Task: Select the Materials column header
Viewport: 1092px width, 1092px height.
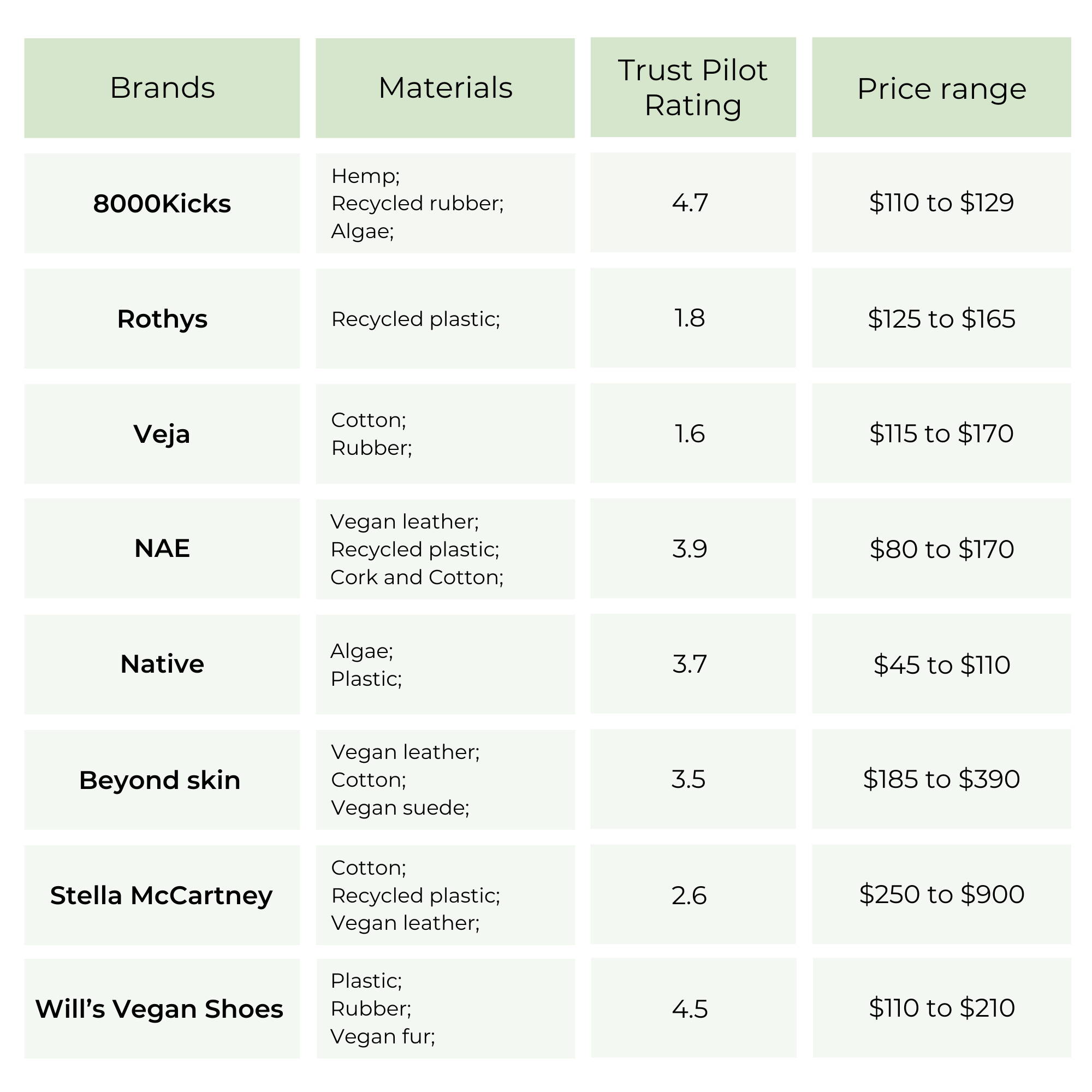Action: point(445,88)
